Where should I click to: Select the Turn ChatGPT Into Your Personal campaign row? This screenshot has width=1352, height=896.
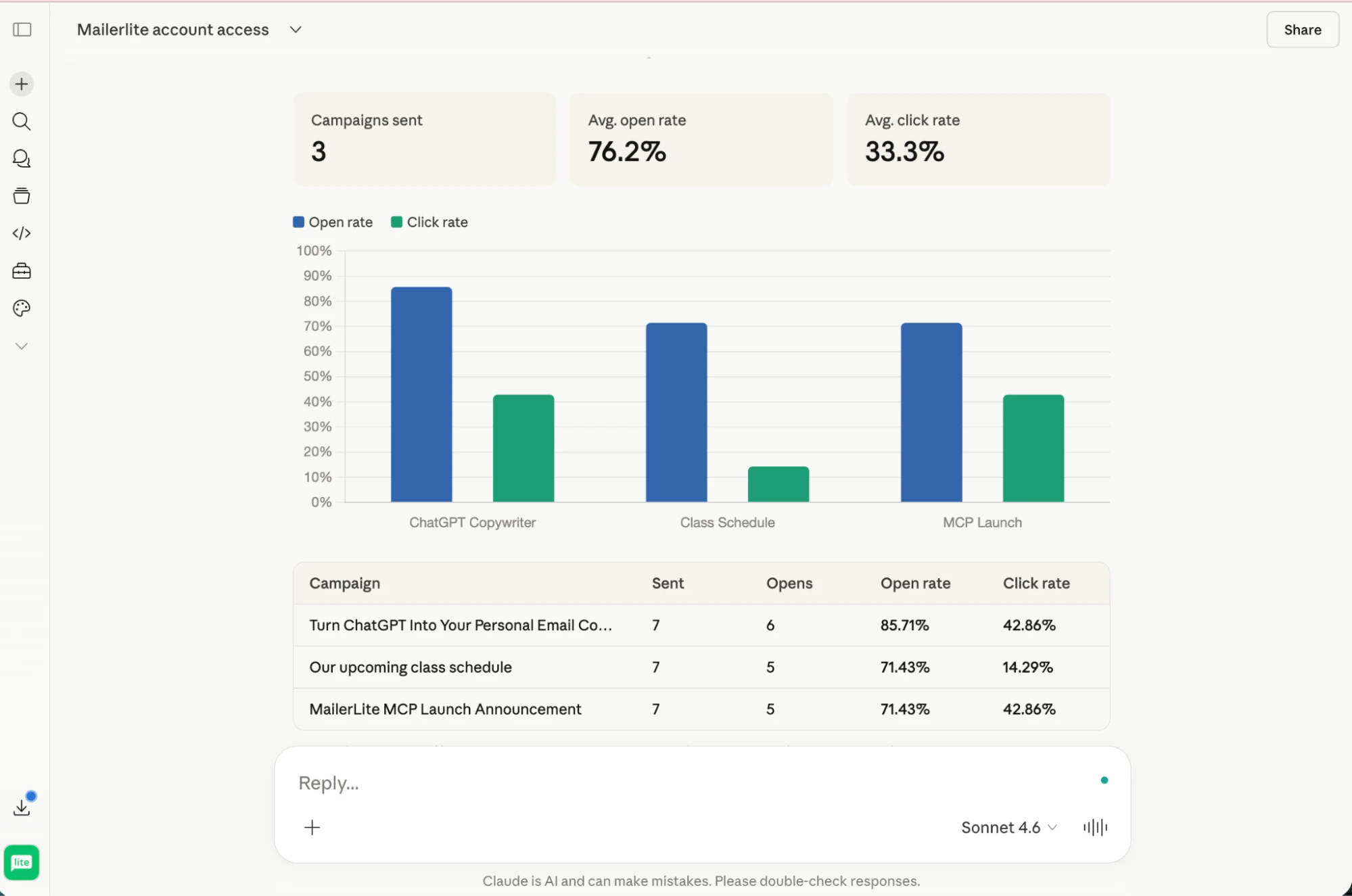pos(701,626)
